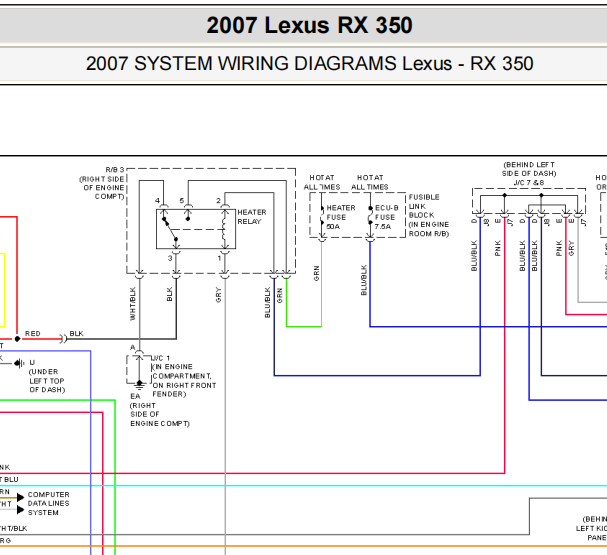Click the '2007 Lexus RX 350' title
607x555 pixels.
pos(309,26)
